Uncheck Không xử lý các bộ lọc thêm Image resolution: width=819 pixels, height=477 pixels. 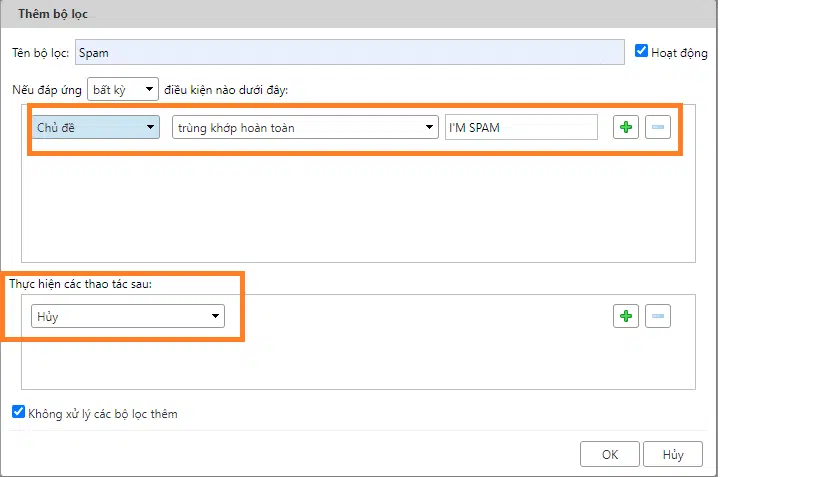point(18,412)
